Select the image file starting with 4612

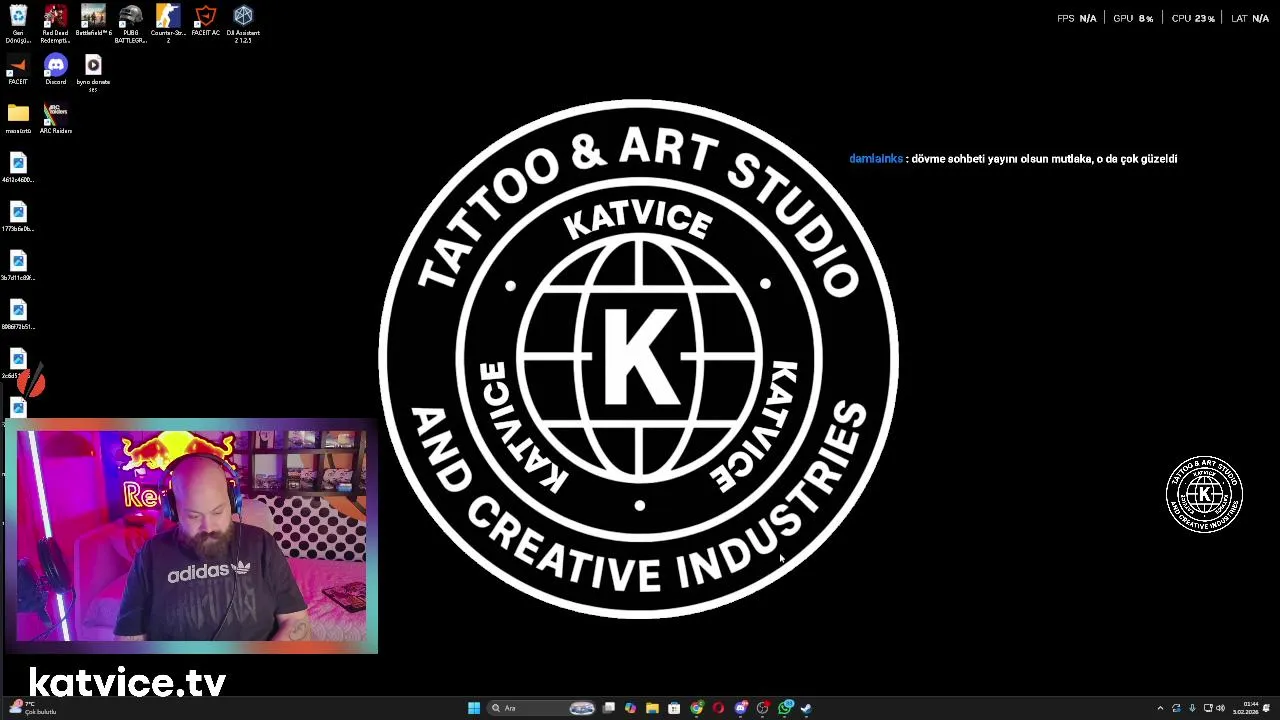pos(18,168)
